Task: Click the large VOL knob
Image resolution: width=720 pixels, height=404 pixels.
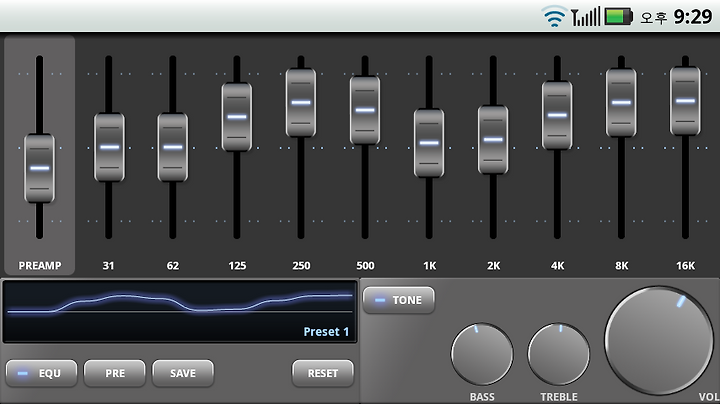Action: pyautogui.click(x=659, y=341)
